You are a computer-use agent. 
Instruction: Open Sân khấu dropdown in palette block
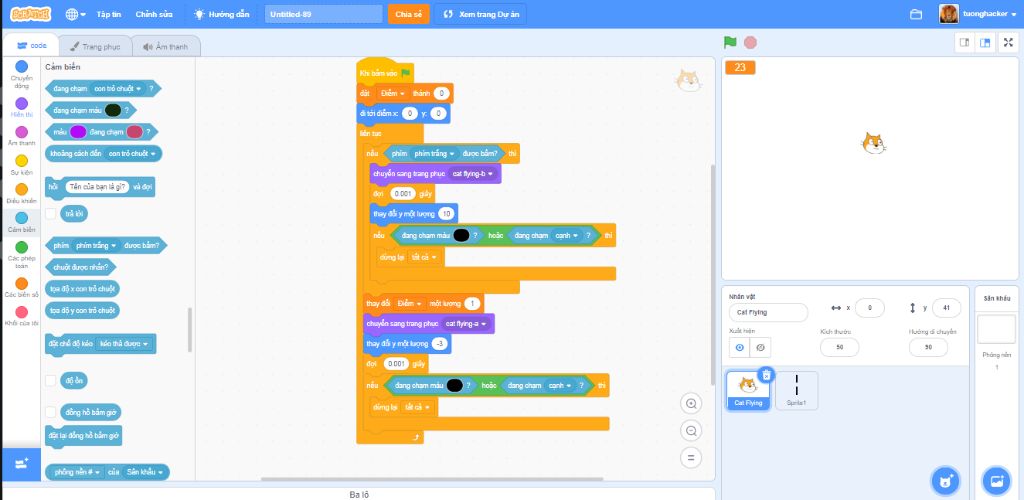[x=143, y=472]
